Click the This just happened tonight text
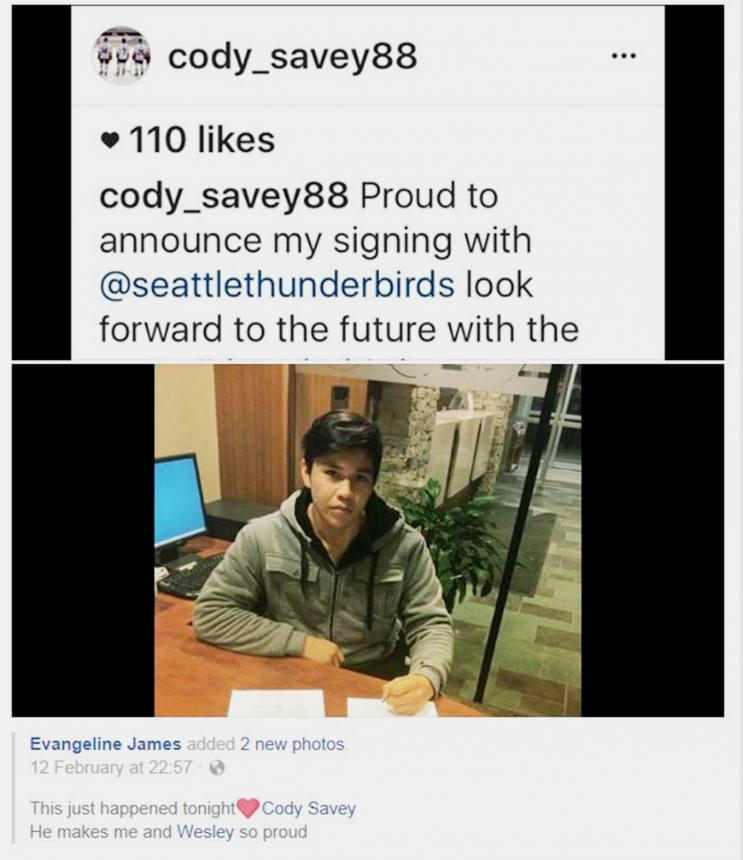This screenshot has width=743, height=860. click(133, 808)
